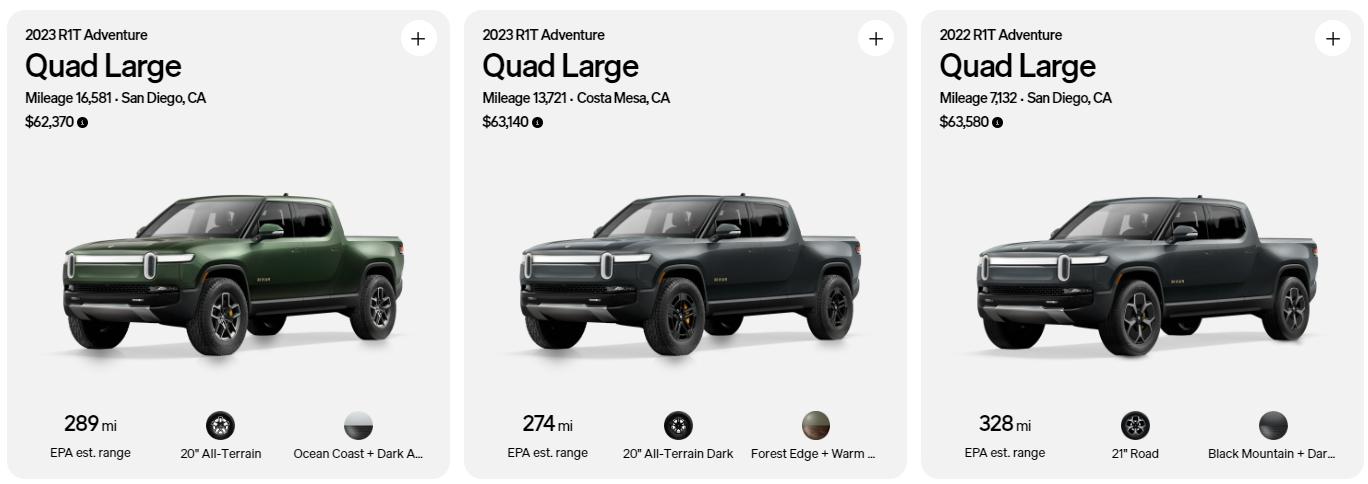Open price info beside $63,140

point(538,123)
